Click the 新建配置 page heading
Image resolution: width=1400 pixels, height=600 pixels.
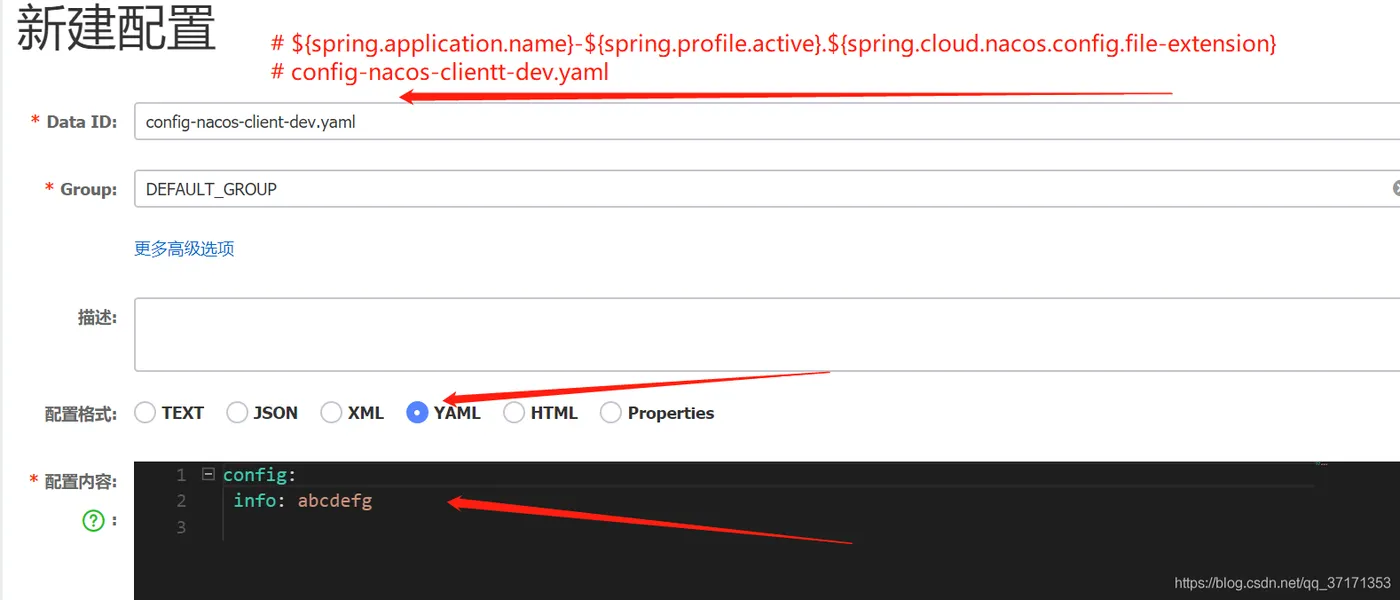(x=116, y=29)
